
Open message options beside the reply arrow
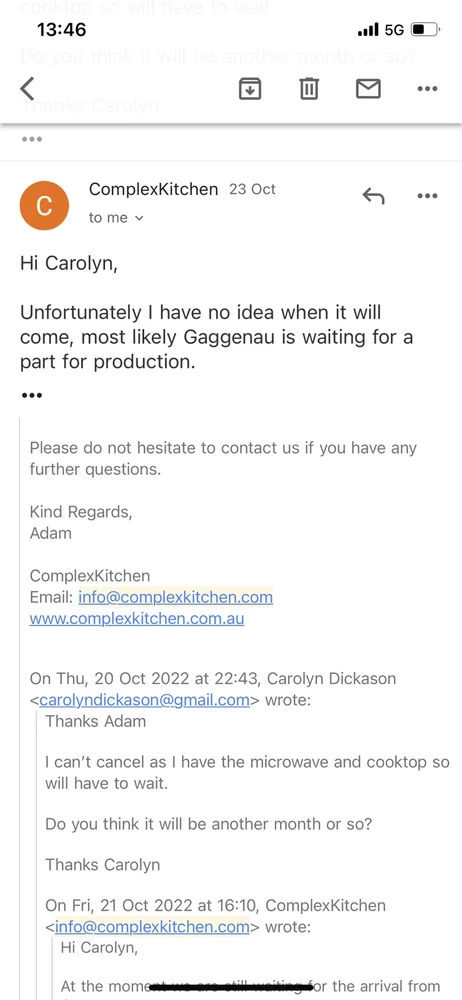point(428,196)
